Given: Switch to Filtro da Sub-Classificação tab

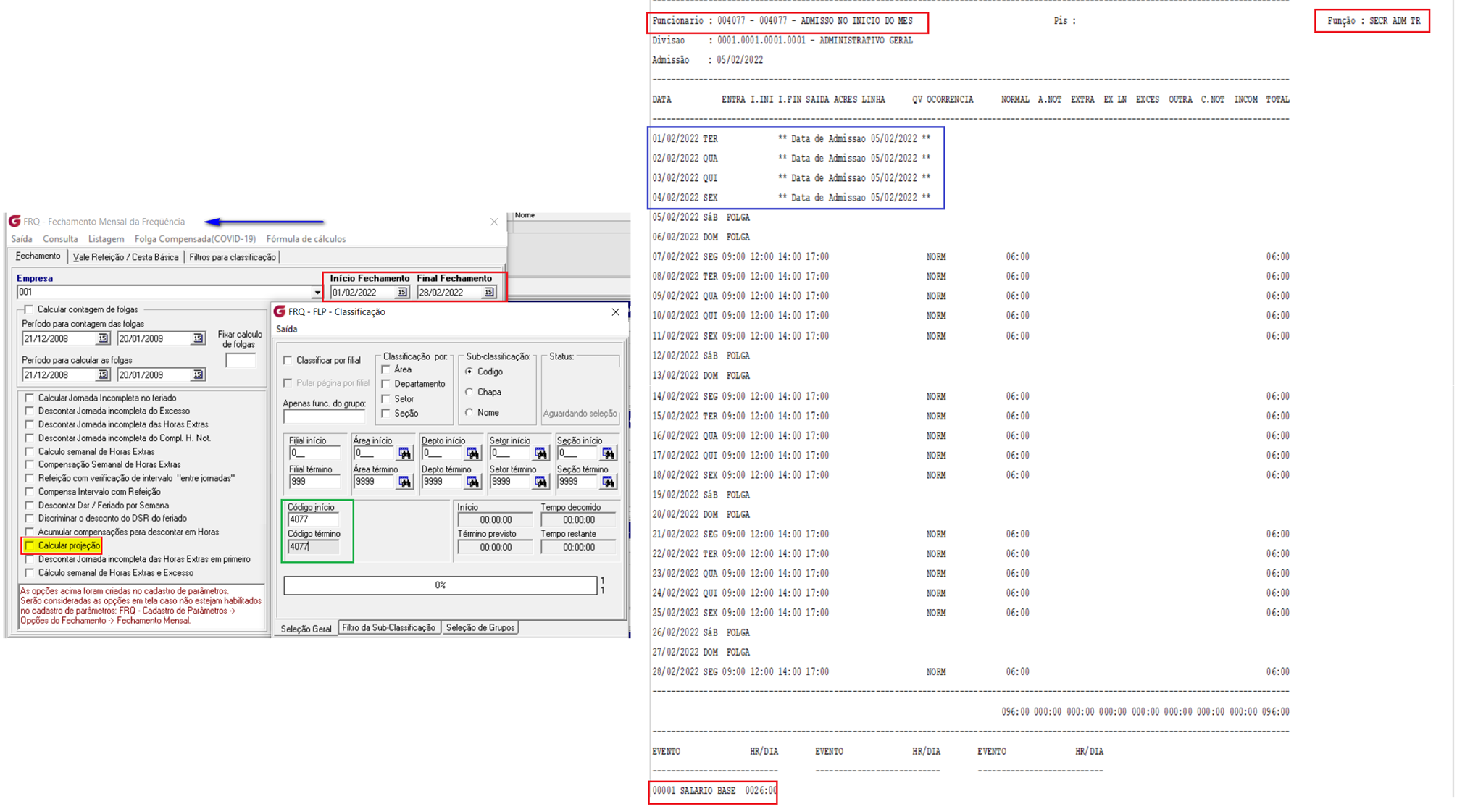Looking at the screenshot, I should point(388,628).
